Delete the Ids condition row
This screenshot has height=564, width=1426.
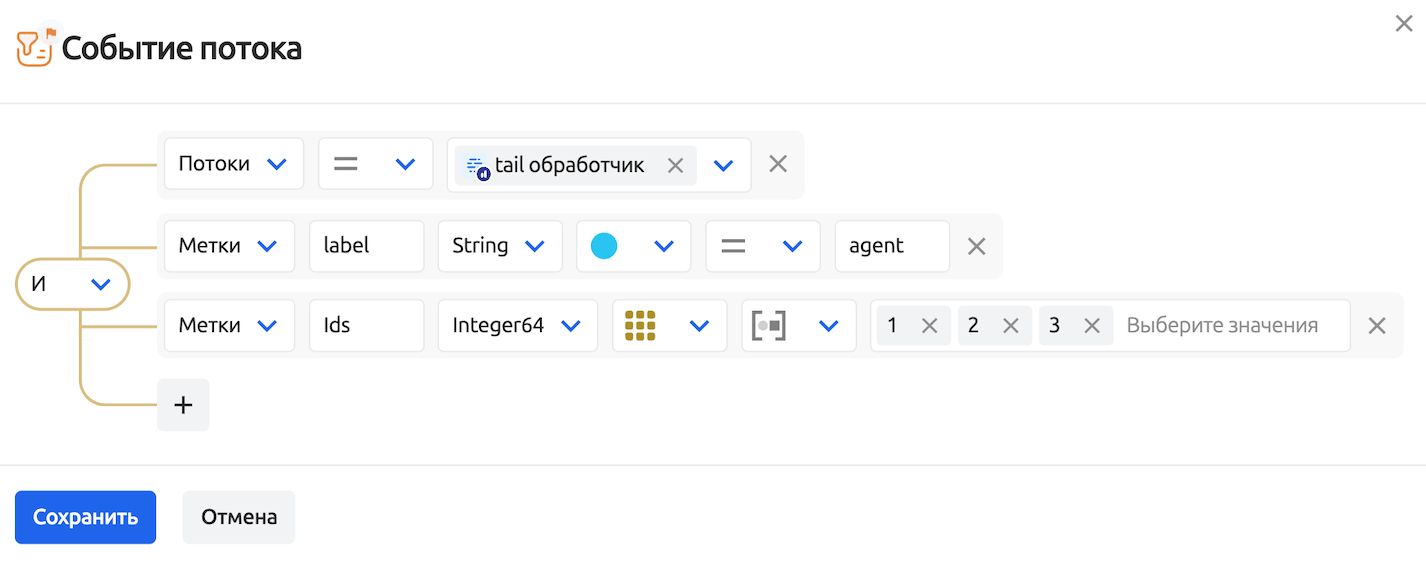tap(1377, 325)
